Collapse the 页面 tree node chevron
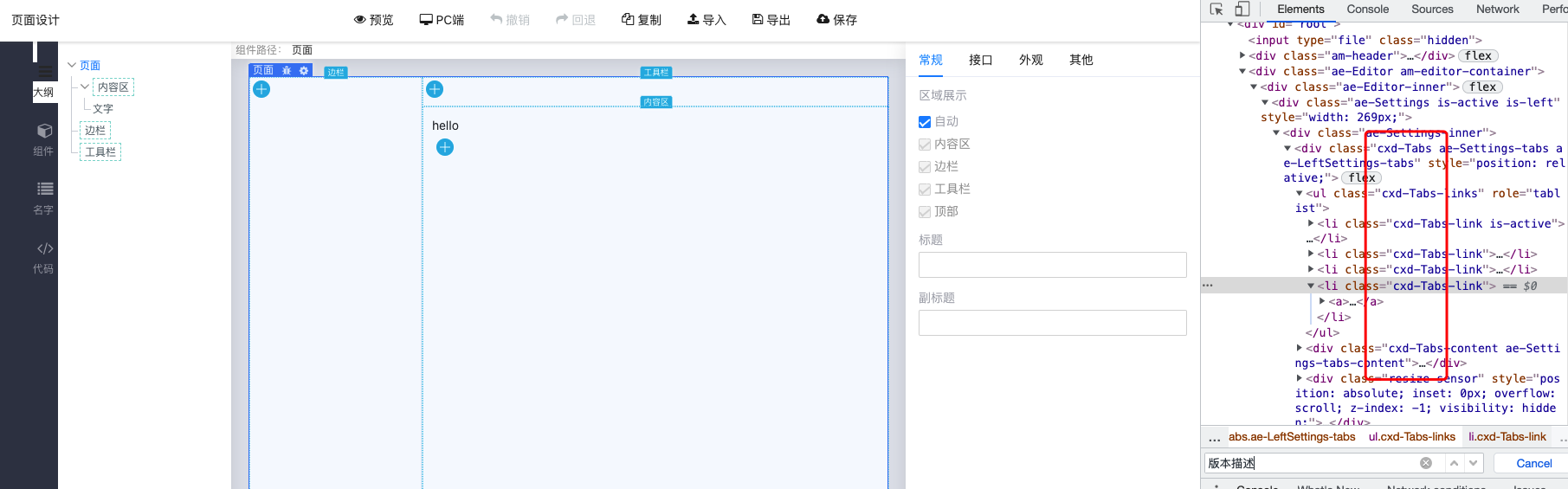The image size is (1568, 489). click(72, 65)
